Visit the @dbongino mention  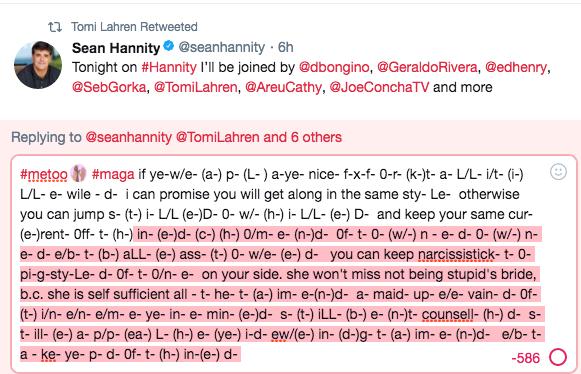click(x=334, y=67)
